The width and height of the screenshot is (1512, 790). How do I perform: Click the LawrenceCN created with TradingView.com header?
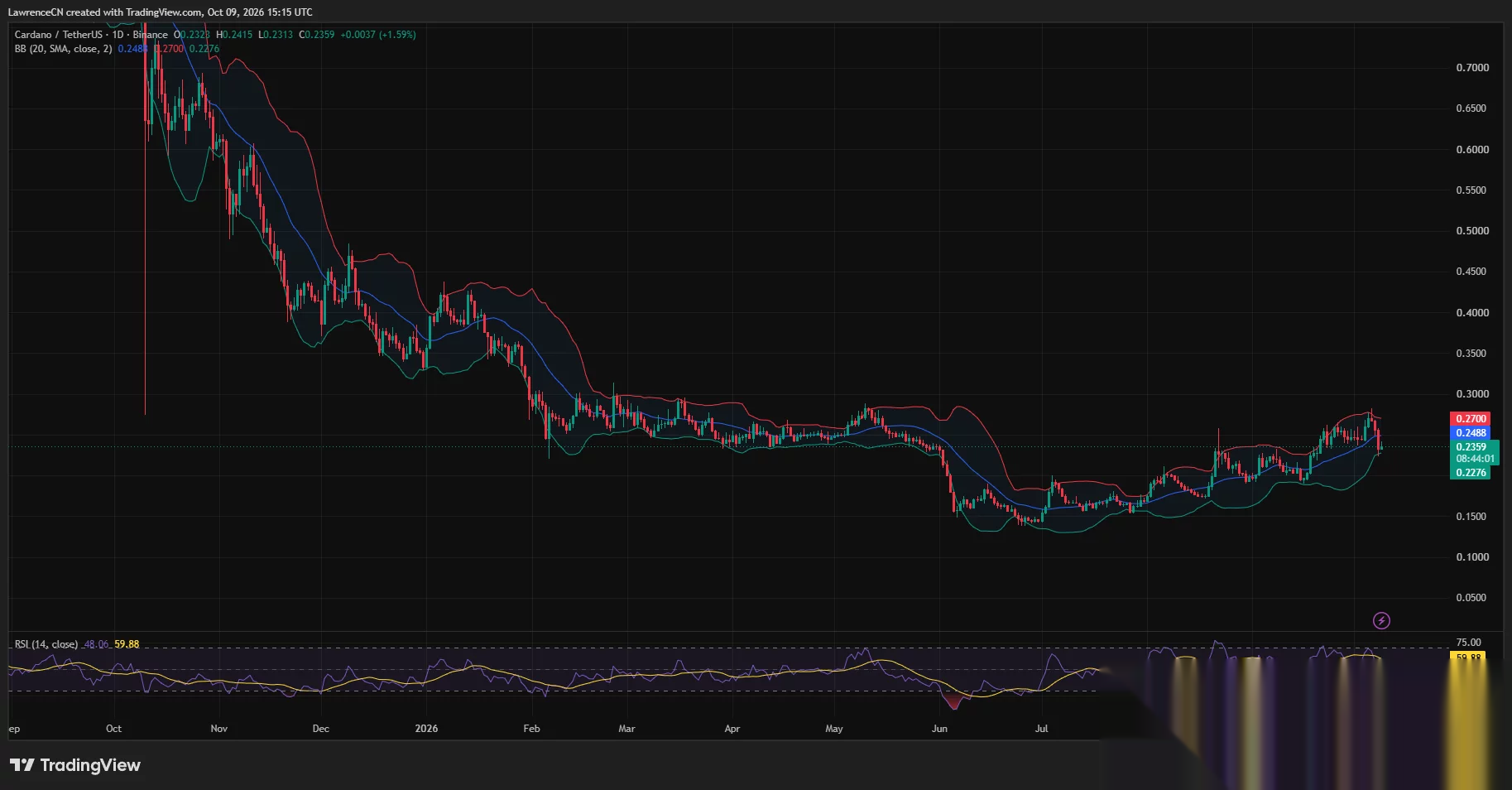(x=160, y=12)
